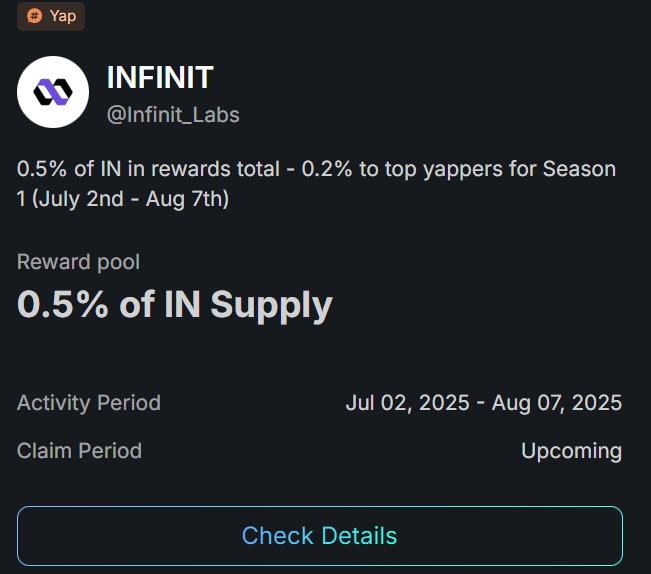Viewport: 651px width, 574px height.
Task: Select the 'Jul 02, 2025' start date
Action: 408,403
